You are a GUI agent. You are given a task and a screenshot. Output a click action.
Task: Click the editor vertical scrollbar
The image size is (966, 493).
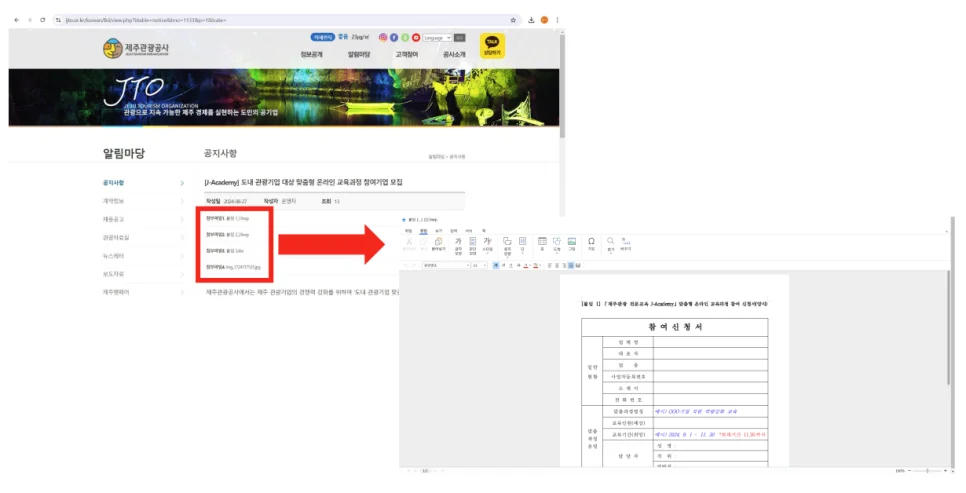pos(949,328)
